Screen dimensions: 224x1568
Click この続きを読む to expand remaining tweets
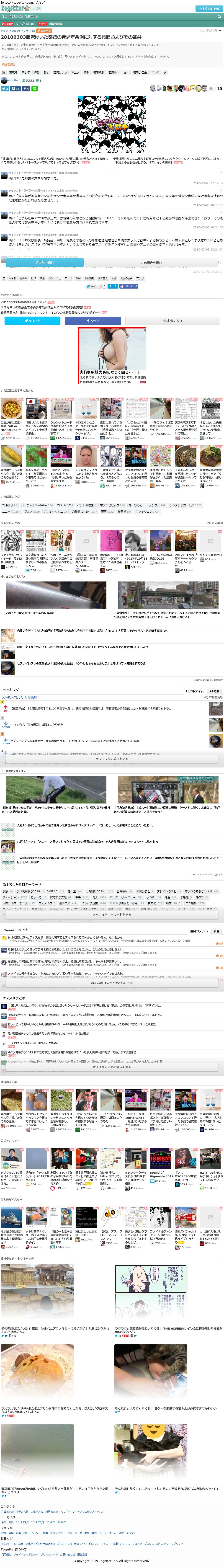152,262
